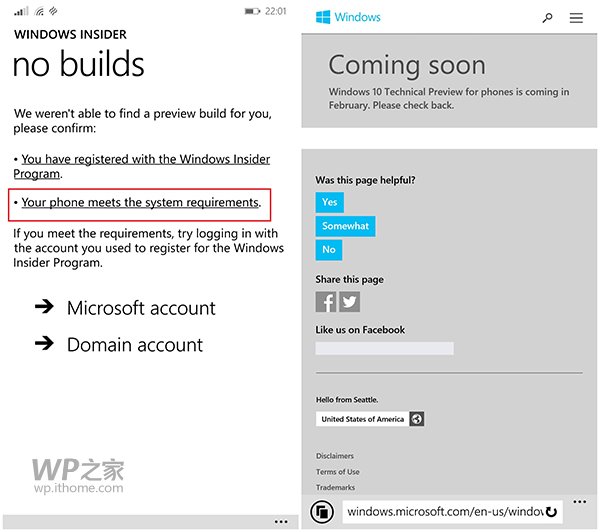Tap the battery status icon

pos(252,11)
